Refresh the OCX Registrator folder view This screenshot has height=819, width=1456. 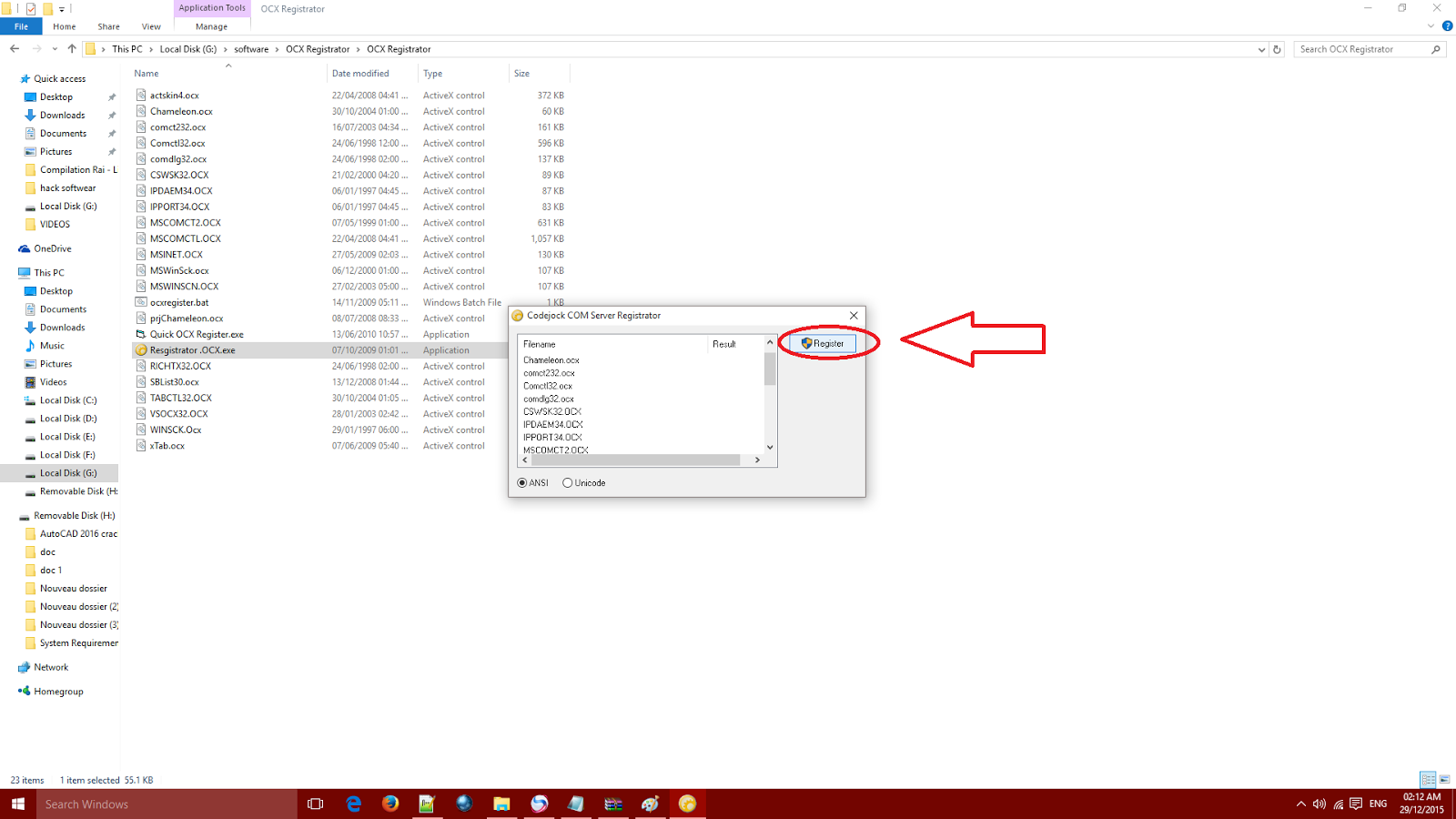pyautogui.click(x=1277, y=49)
